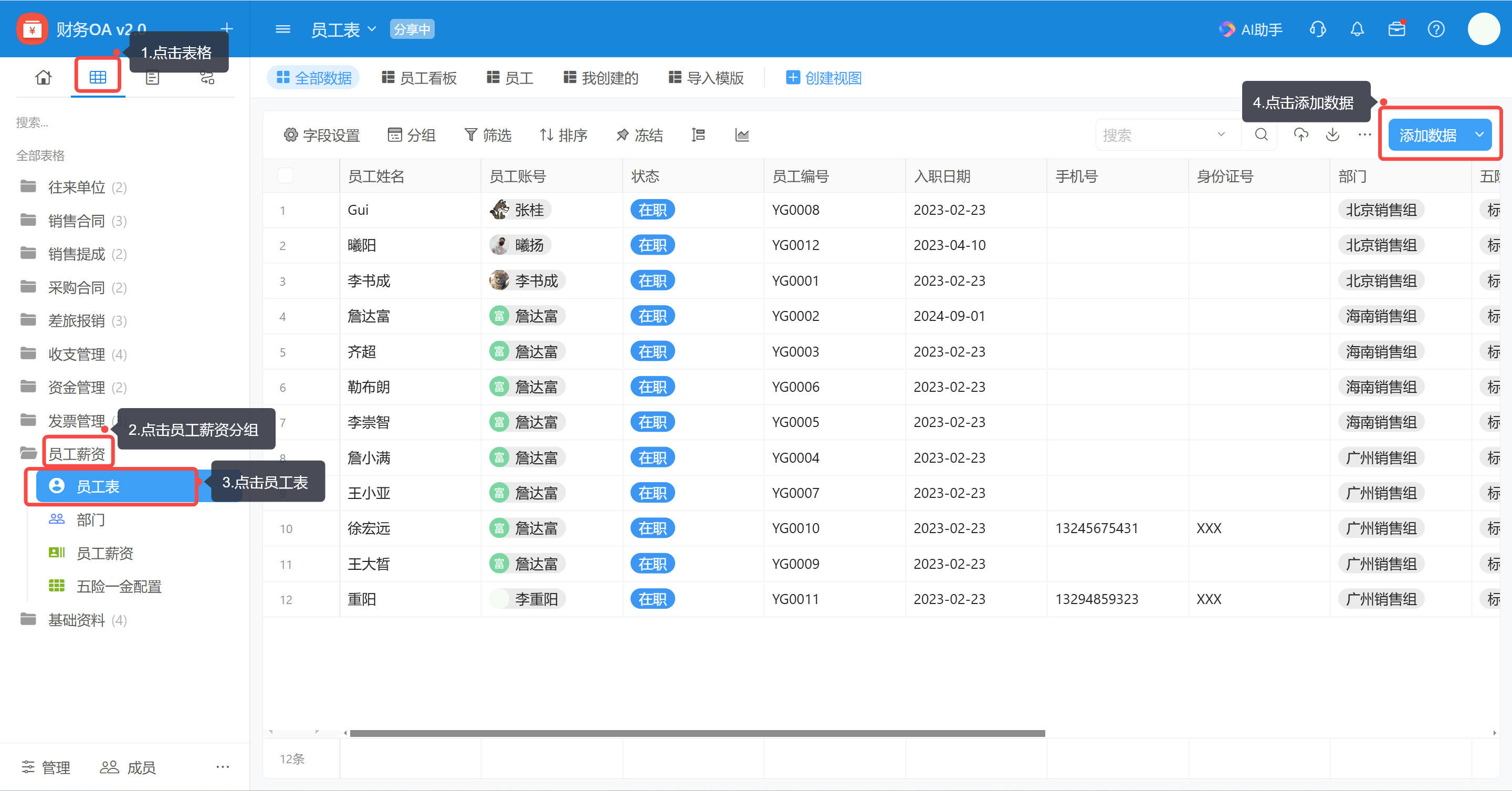Viewport: 1512px width, 791px height.
Task: Open the notification bell
Action: (x=1357, y=29)
